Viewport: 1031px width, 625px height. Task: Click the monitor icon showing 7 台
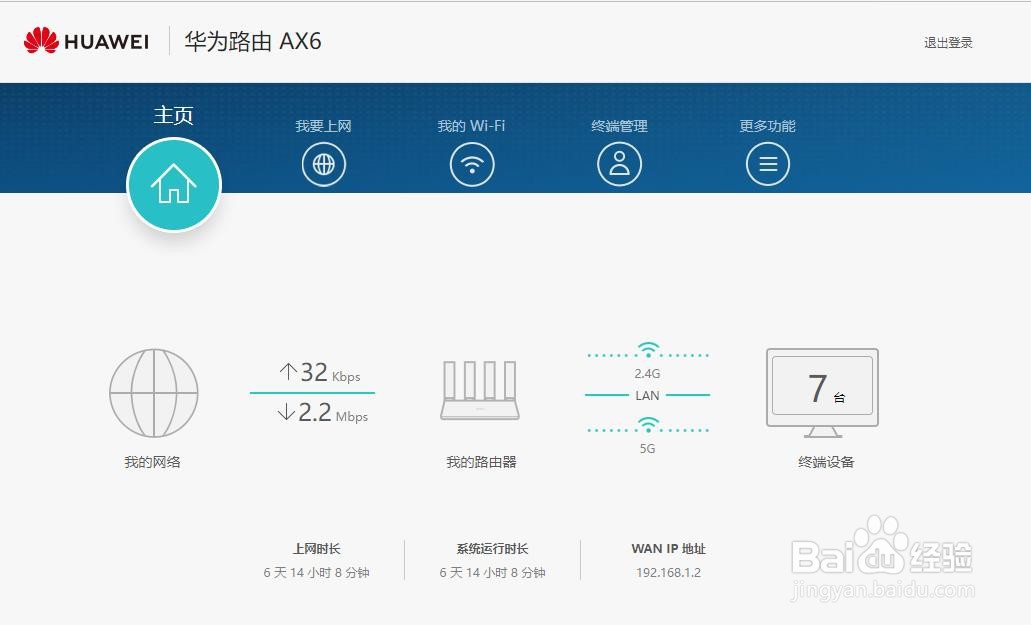pos(823,393)
